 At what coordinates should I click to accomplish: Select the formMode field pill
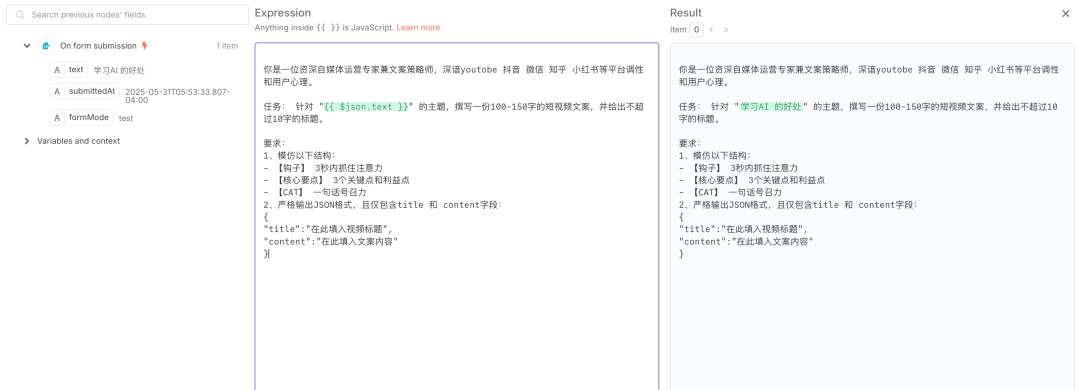pos(81,117)
